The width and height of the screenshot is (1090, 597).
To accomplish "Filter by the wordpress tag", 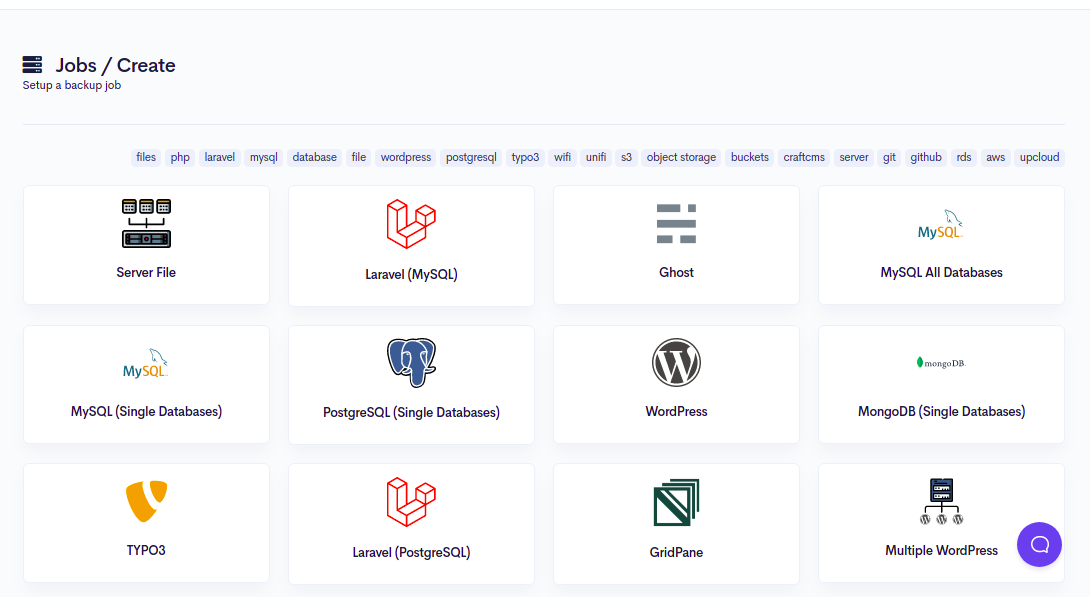I will (x=406, y=157).
